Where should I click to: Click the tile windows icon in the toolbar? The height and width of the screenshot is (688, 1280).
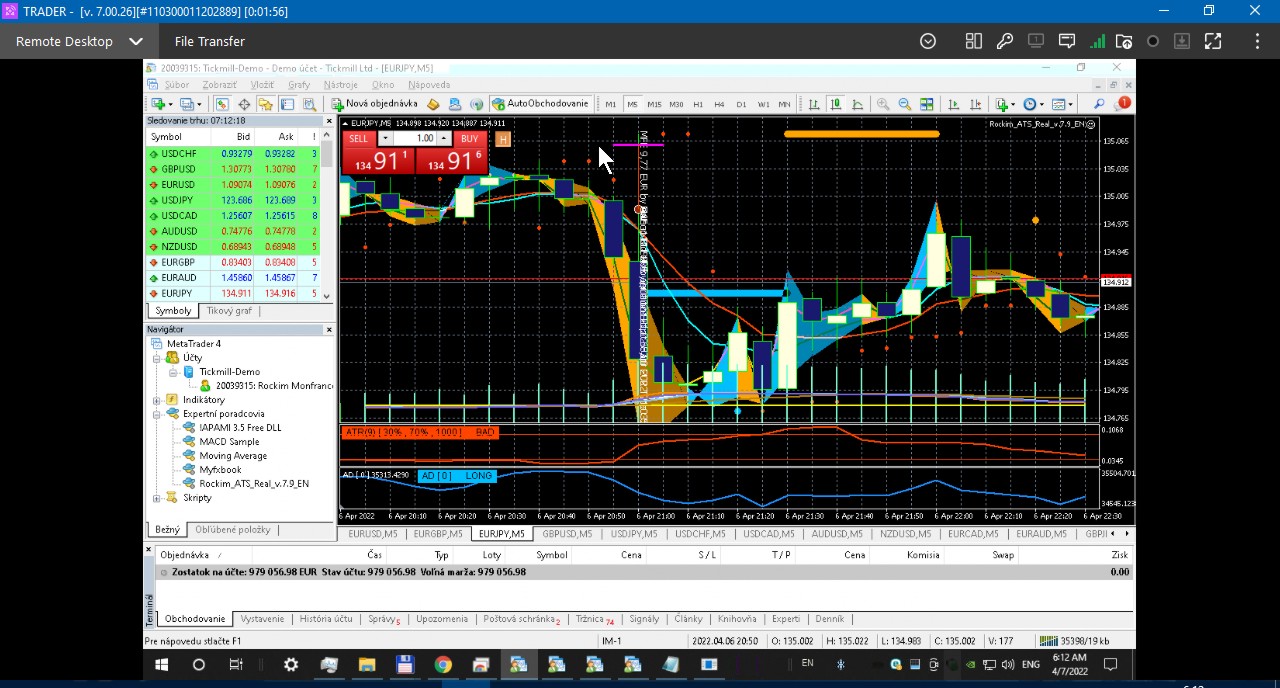pyautogui.click(x=927, y=104)
